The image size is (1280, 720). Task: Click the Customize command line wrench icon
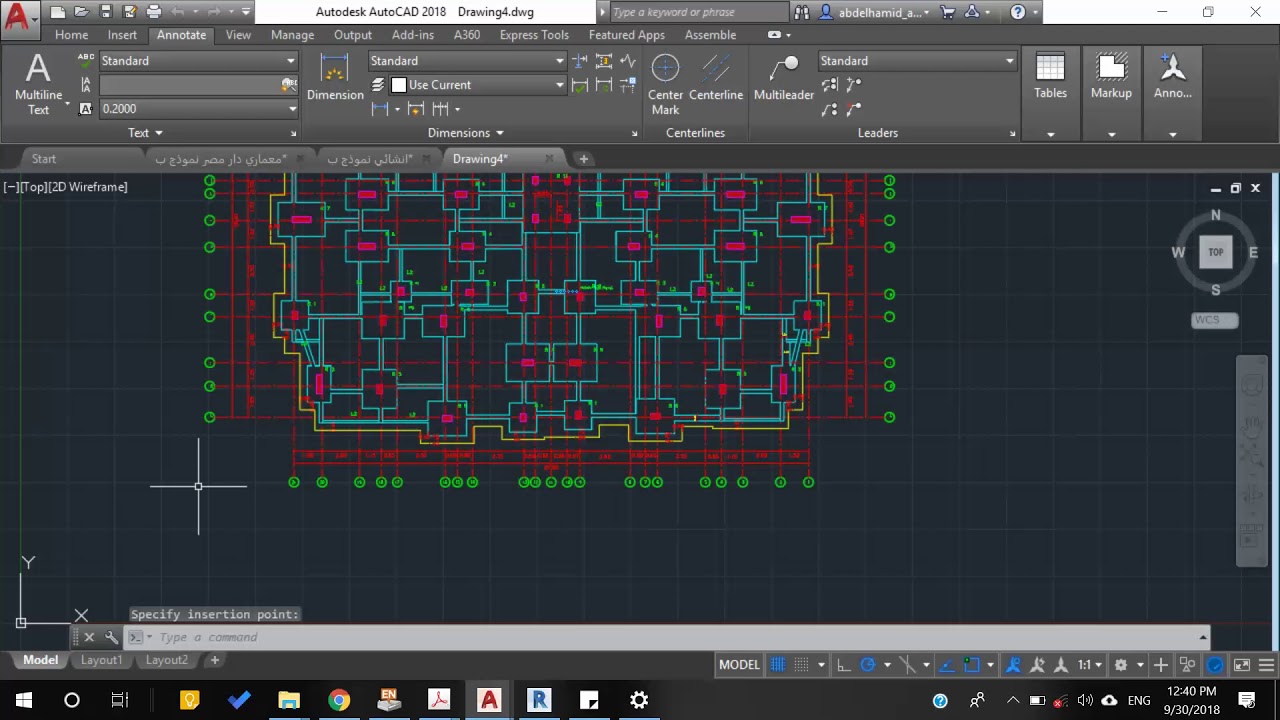click(111, 637)
